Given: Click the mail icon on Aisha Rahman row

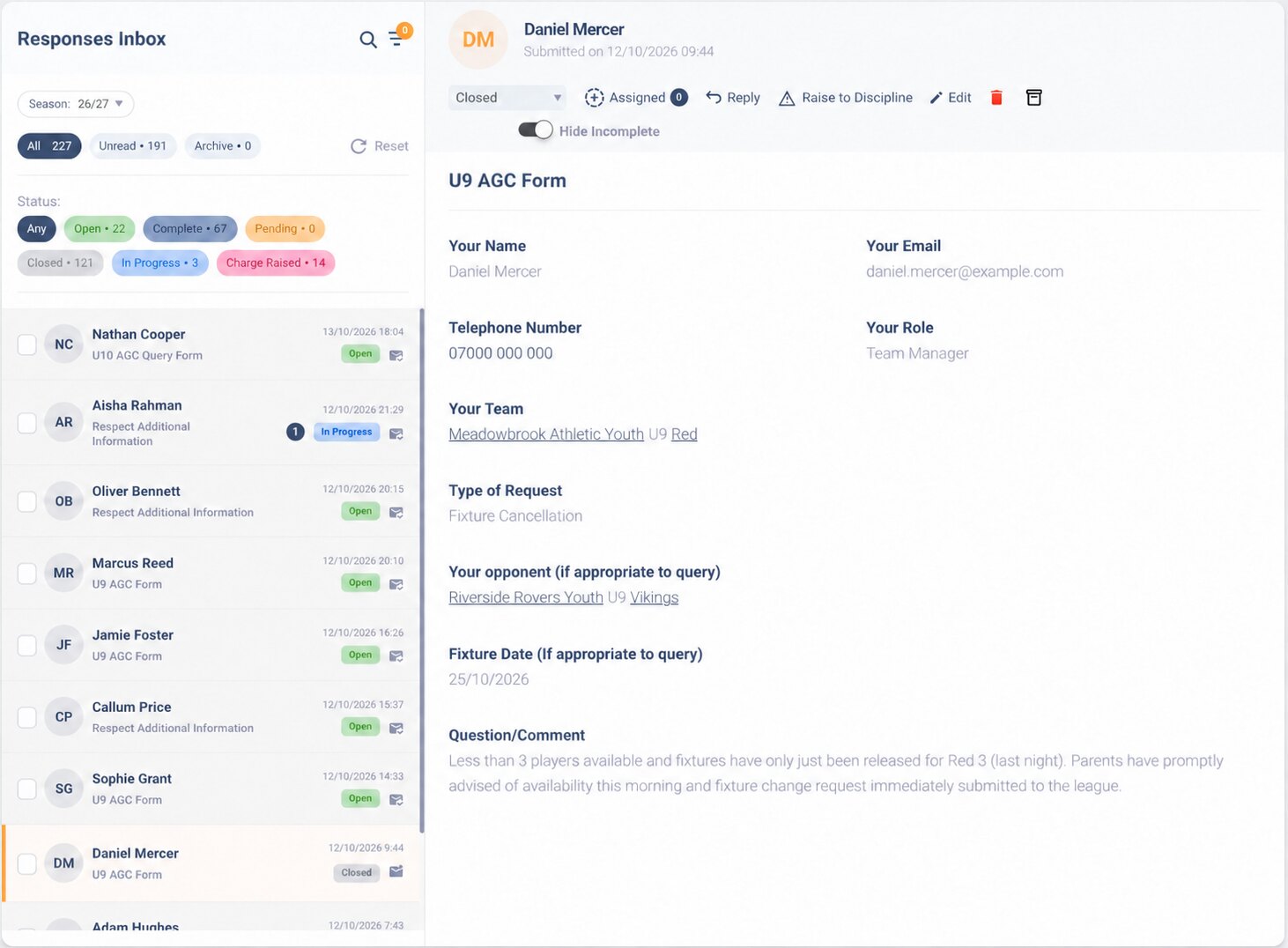Looking at the screenshot, I should tap(396, 433).
